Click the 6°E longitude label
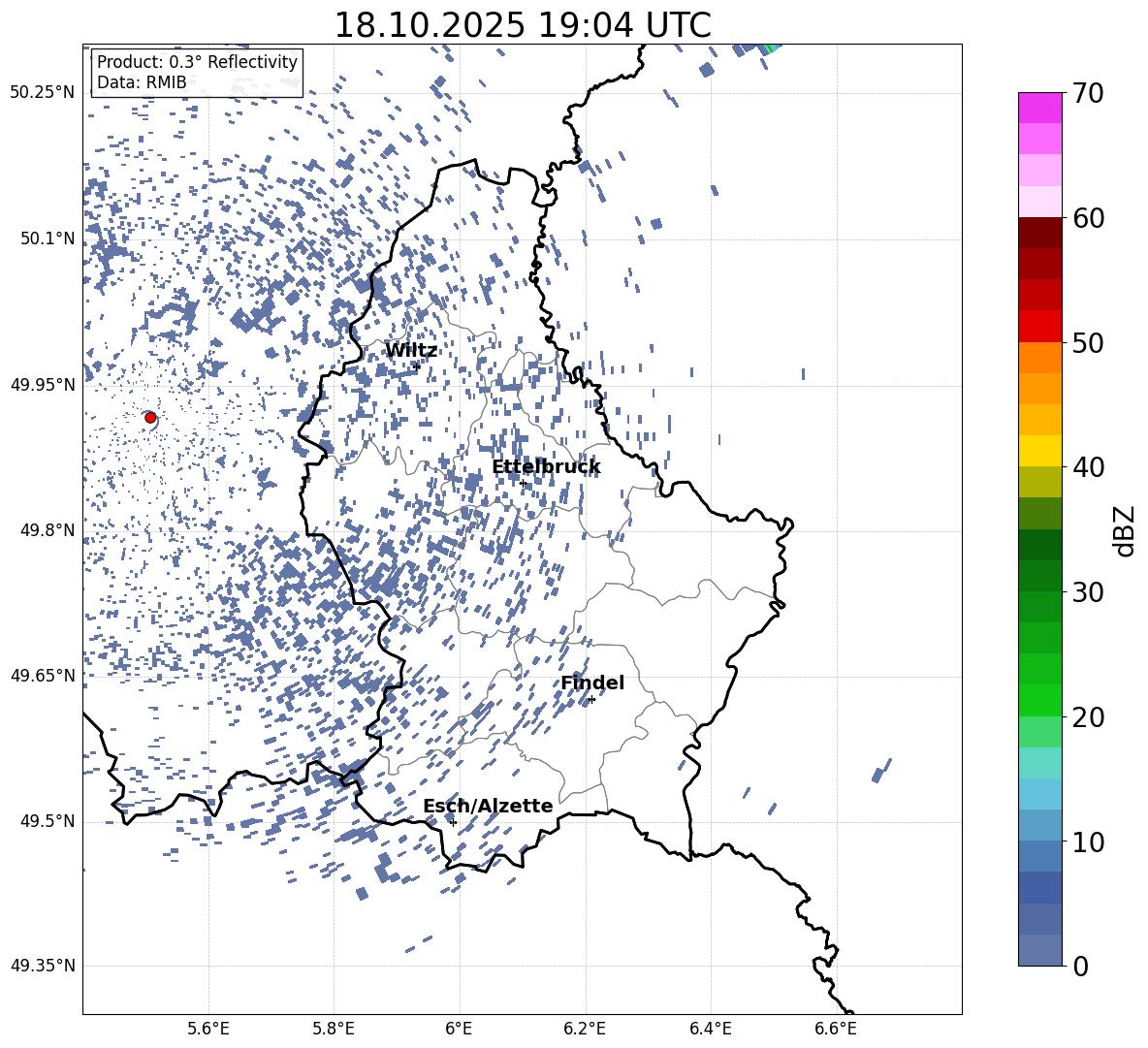 coord(459,1029)
